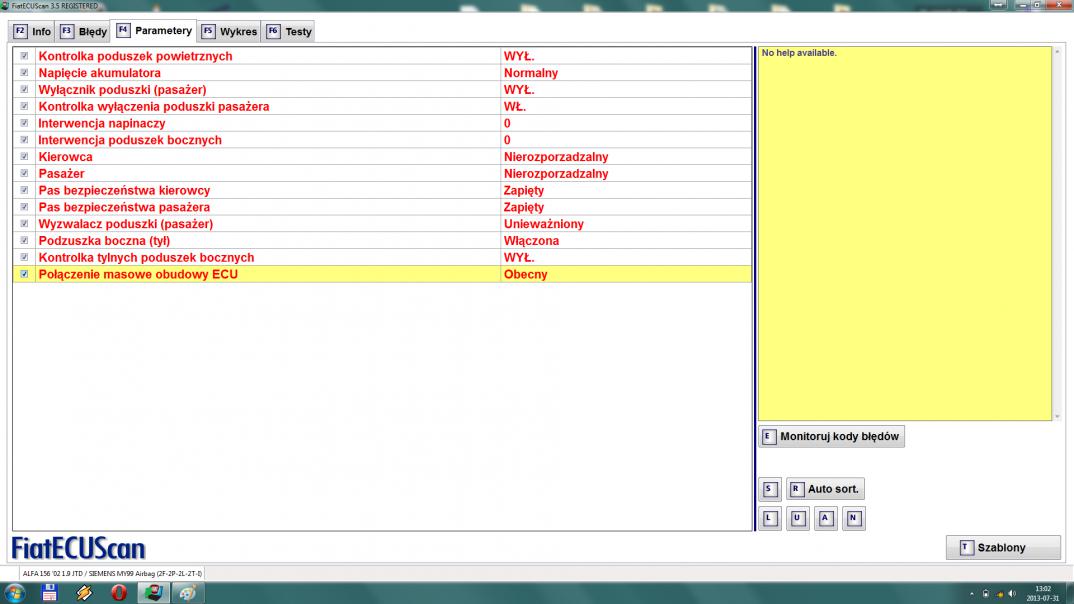The image size is (1074, 604).
Task: Select Połączenie masowe obudowy ECU label
Action: click(x=138, y=274)
